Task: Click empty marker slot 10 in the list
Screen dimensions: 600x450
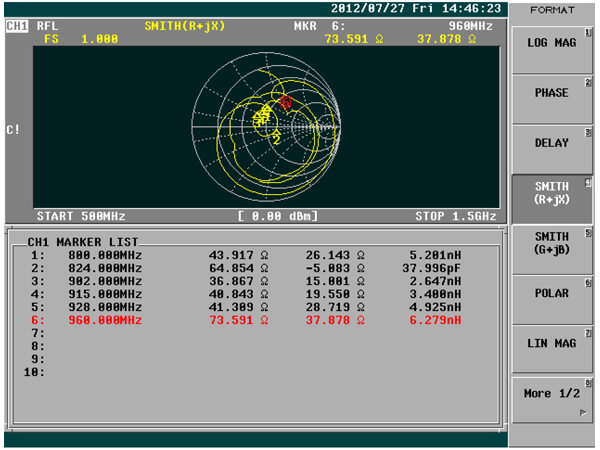Action: pos(34,372)
